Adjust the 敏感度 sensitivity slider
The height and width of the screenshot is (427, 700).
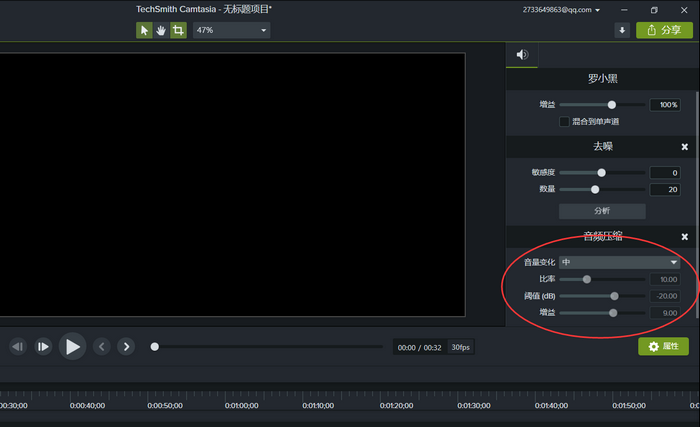coord(602,173)
